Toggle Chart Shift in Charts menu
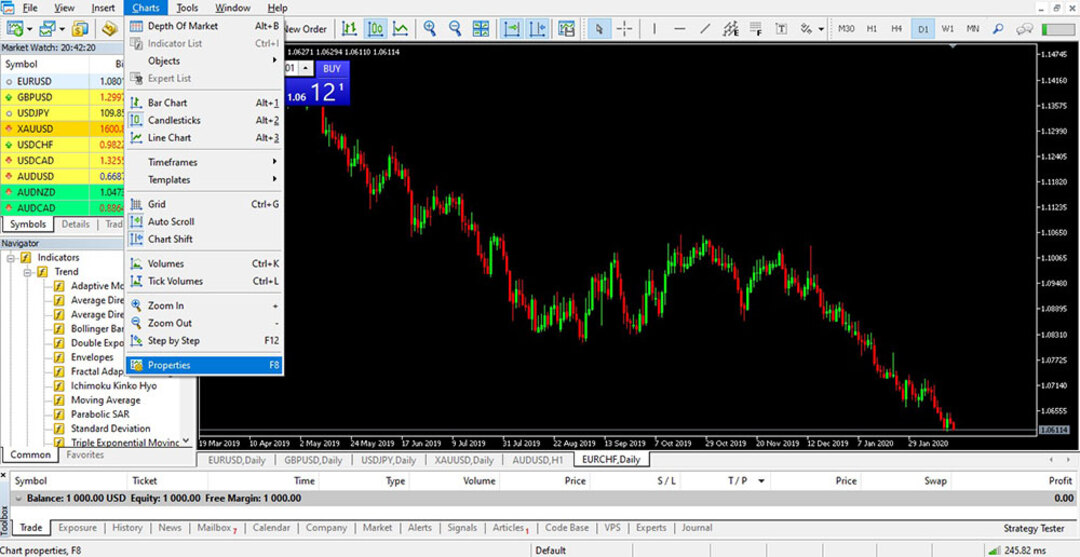 170,239
